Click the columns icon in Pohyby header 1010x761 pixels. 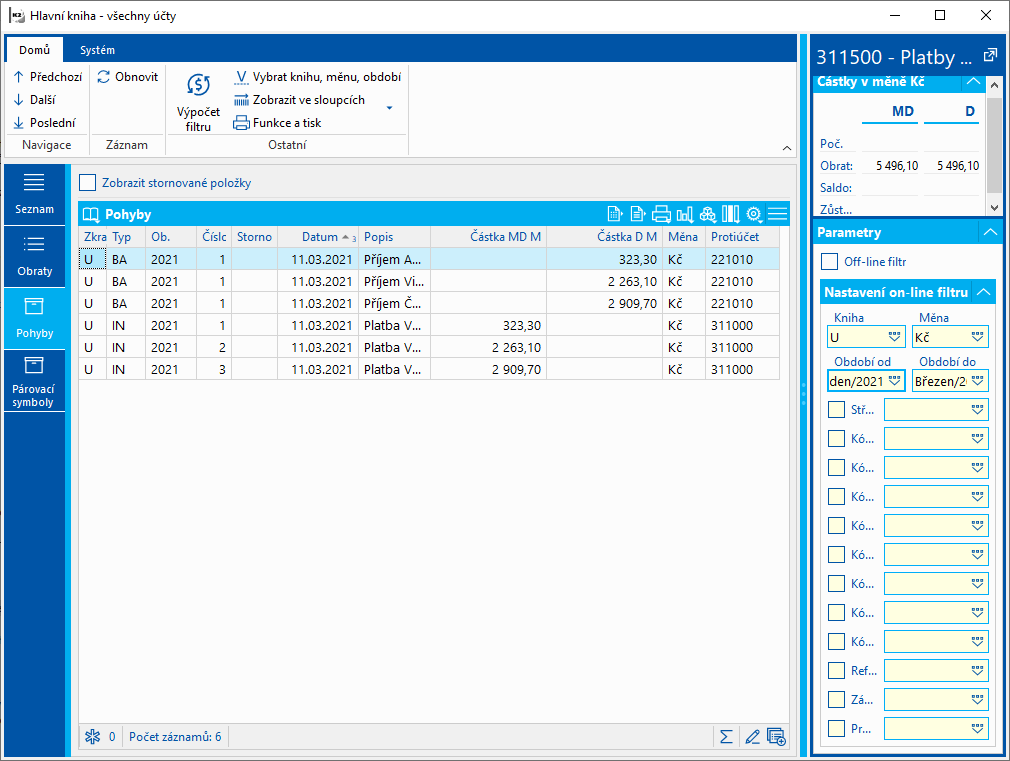coord(731,214)
